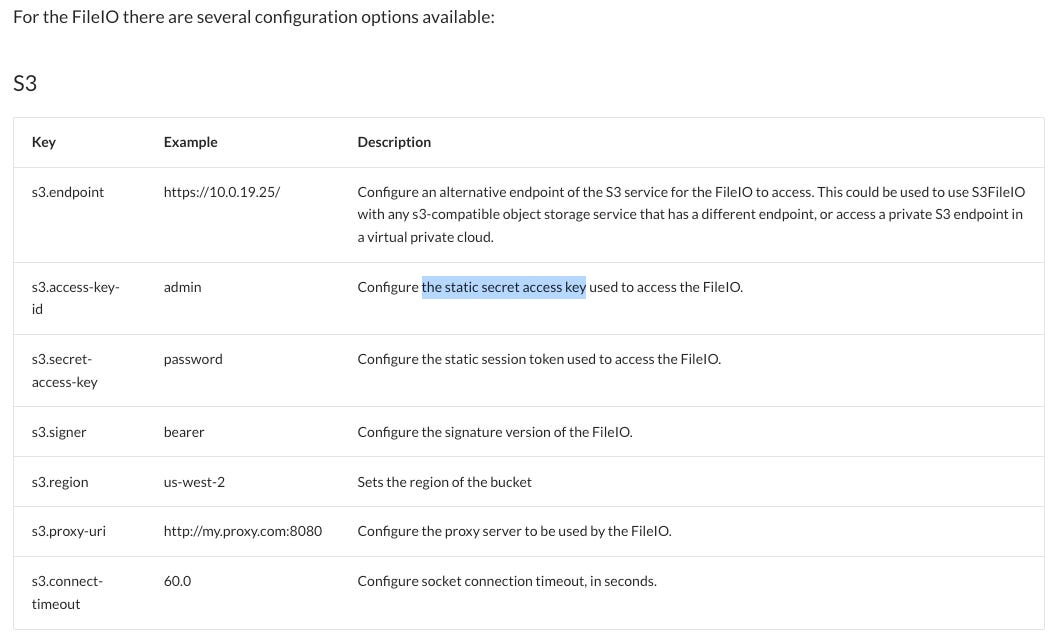Click the s3.region key

click(x=60, y=482)
